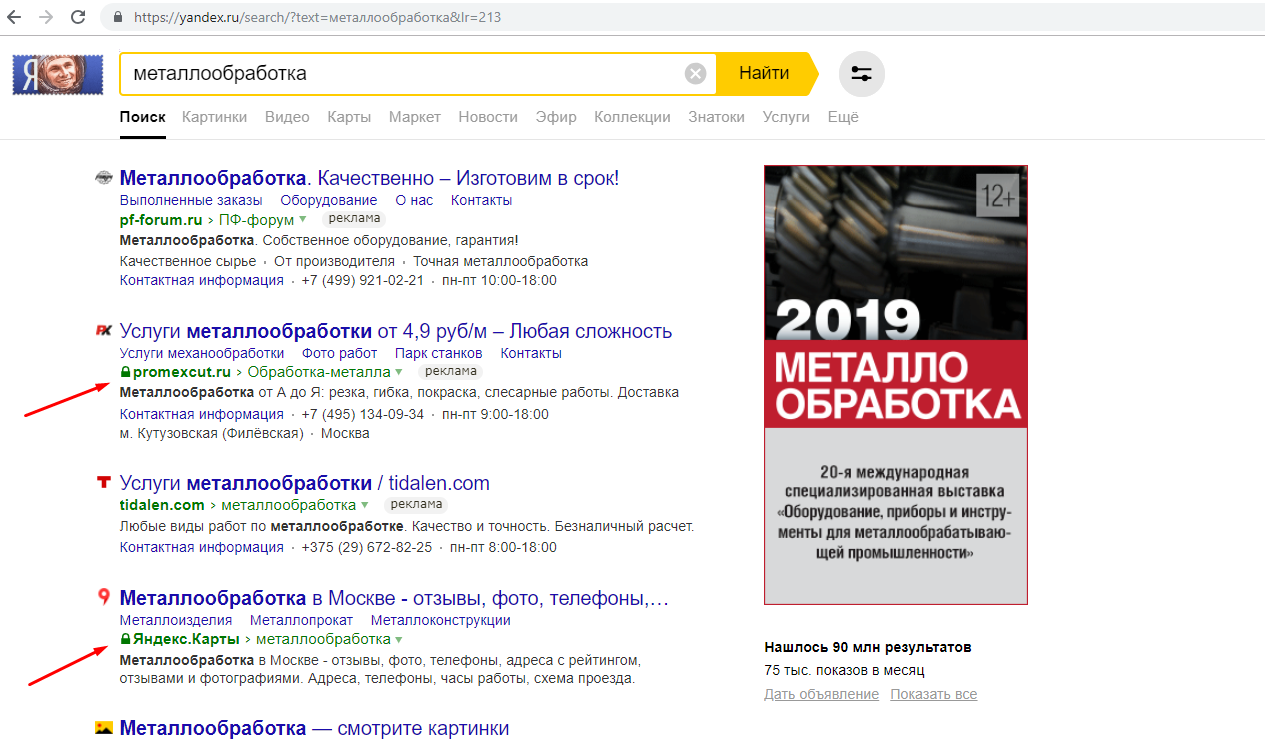Open О нас sitelink
Viewport: 1265px width, 740px height.
[414, 200]
